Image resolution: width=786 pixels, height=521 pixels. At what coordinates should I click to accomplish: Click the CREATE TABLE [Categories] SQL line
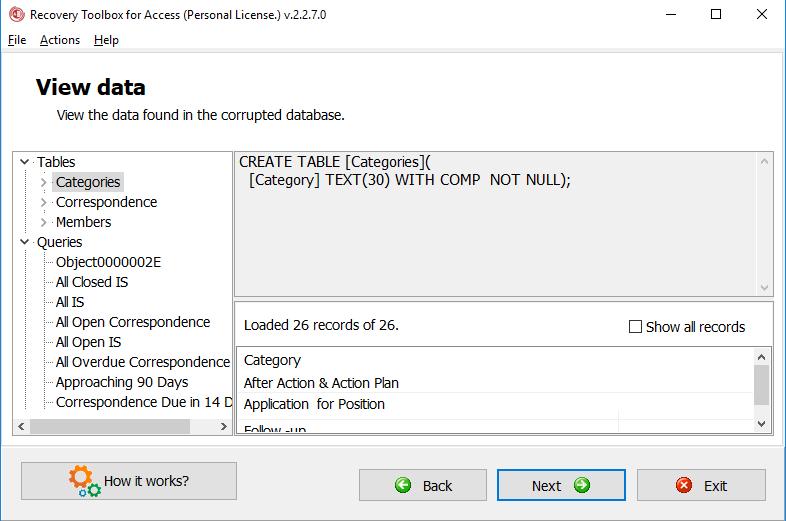(x=334, y=162)
